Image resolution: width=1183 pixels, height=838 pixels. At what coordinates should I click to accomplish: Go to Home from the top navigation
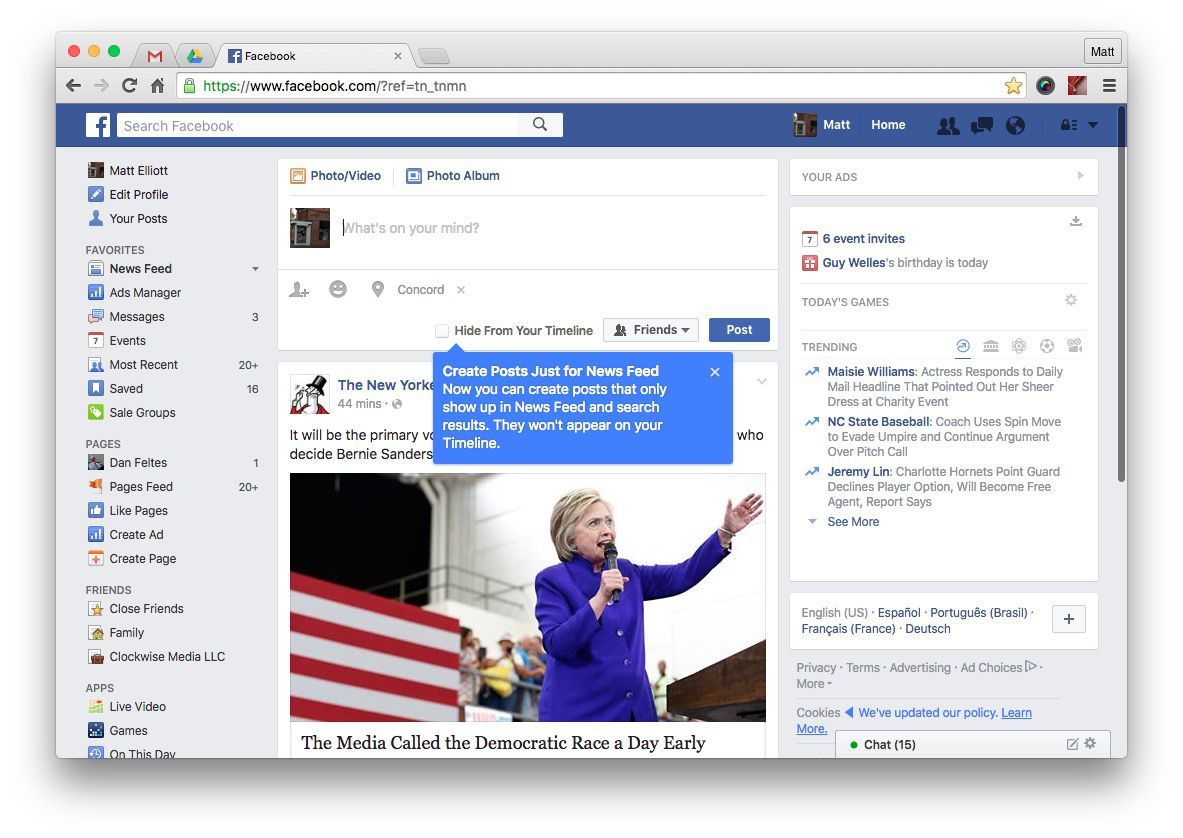coord(888,124)
